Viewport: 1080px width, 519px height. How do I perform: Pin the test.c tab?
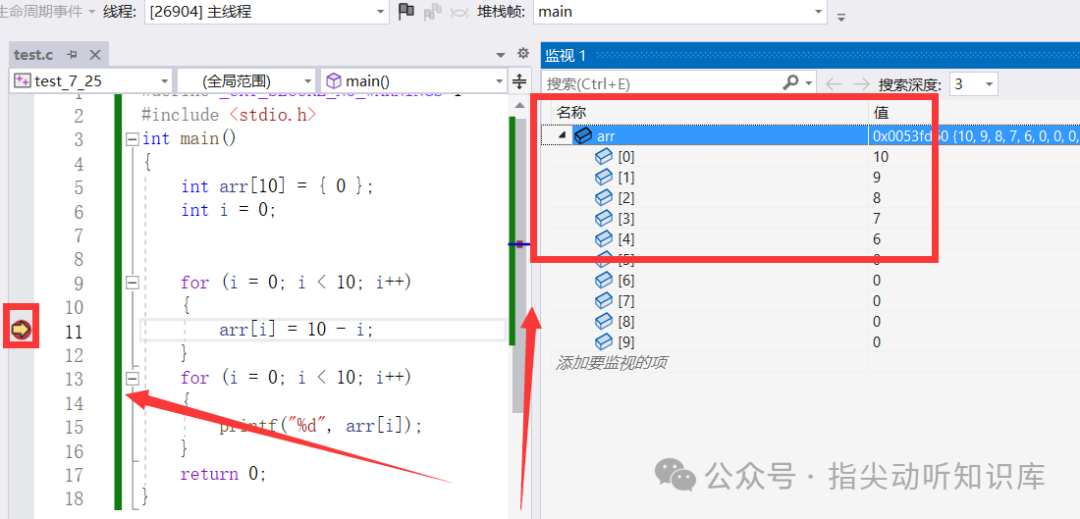click(73, 55)
